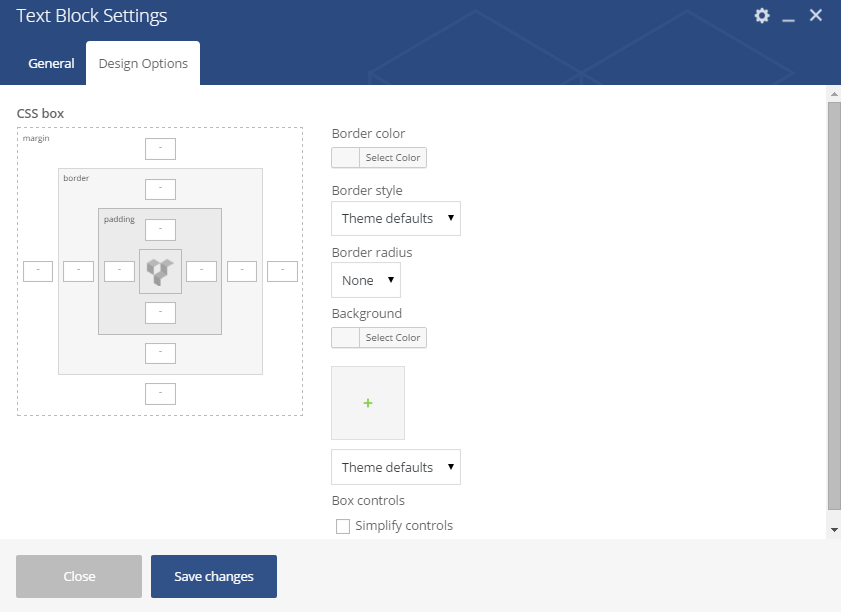This screenshot has height=612, width=841.
Task: Enable Simplify controls checkbox
Action: click(343, 526)
